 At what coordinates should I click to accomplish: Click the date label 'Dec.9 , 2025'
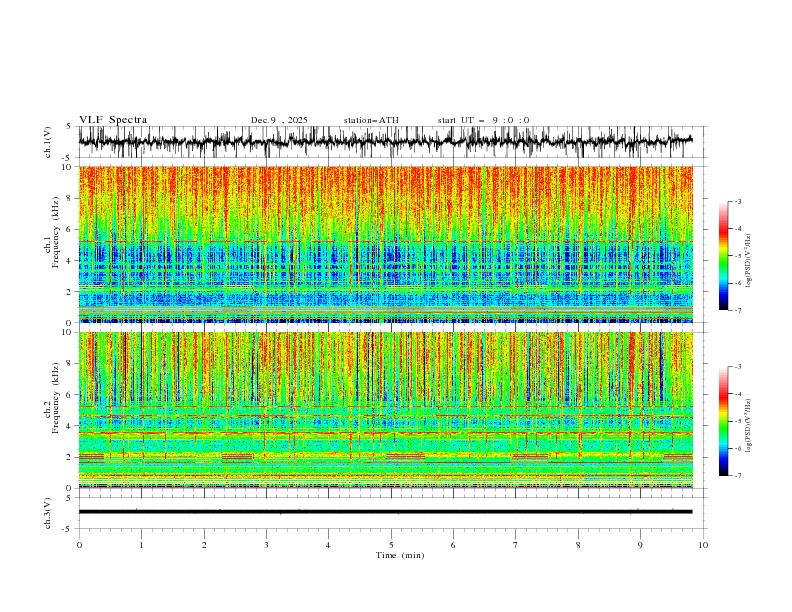pyautogui.click(x=279, y=120)
